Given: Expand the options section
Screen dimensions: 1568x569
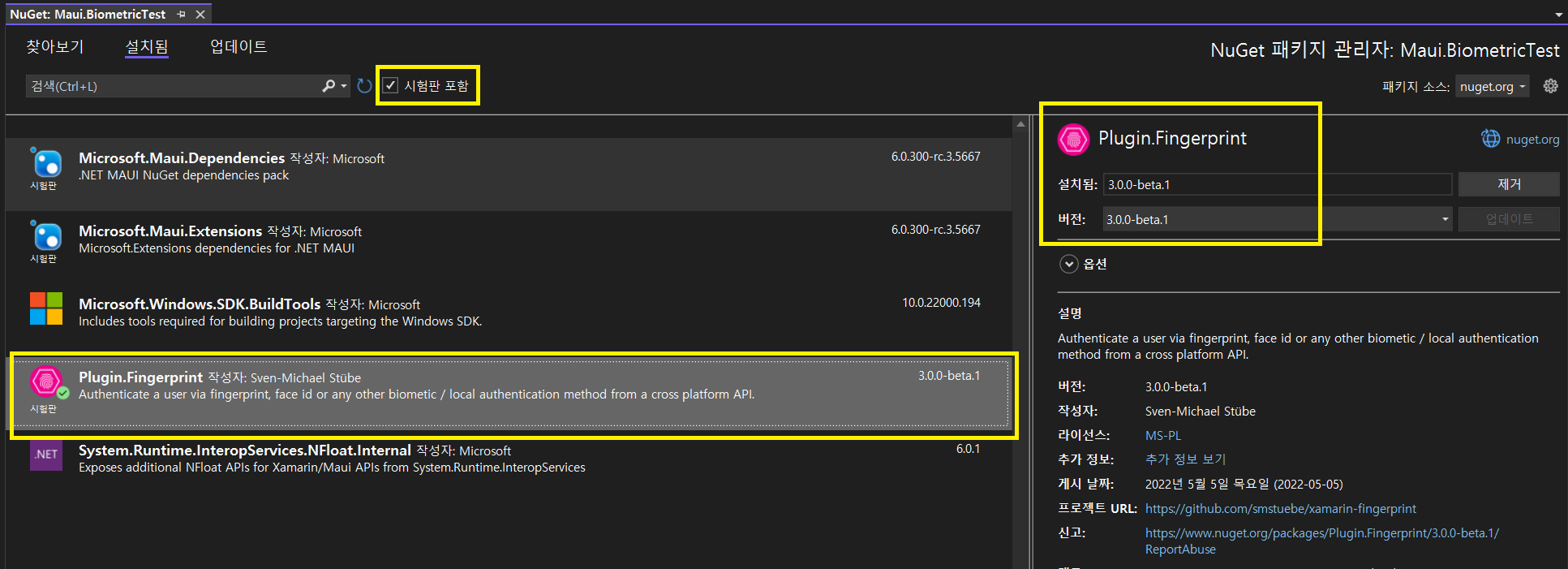Looking at the screenshot, I should click(1069, 264).
